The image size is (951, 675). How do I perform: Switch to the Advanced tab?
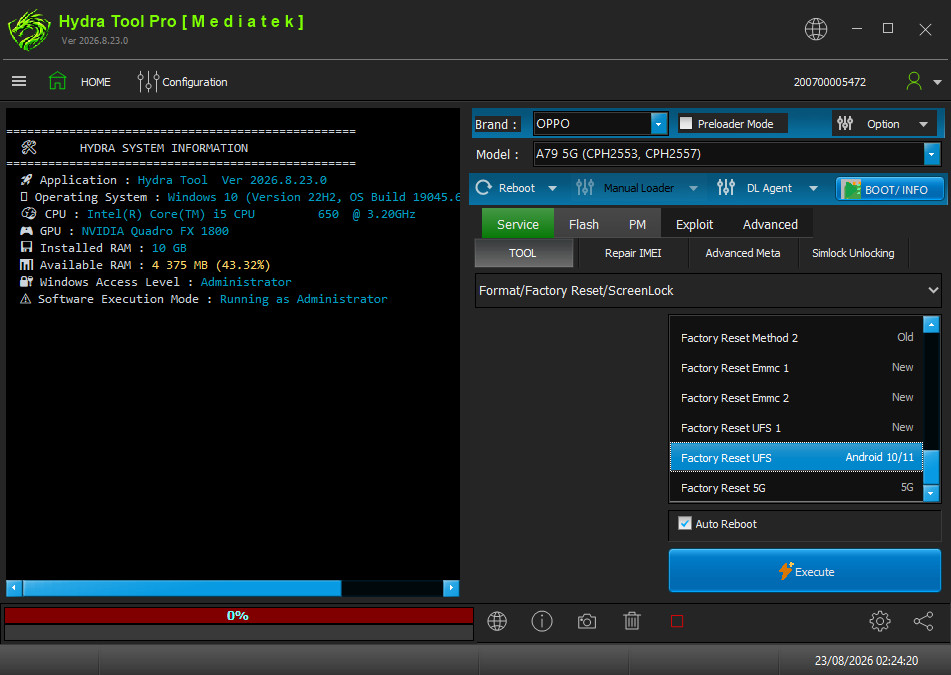(x=770, y=224)
